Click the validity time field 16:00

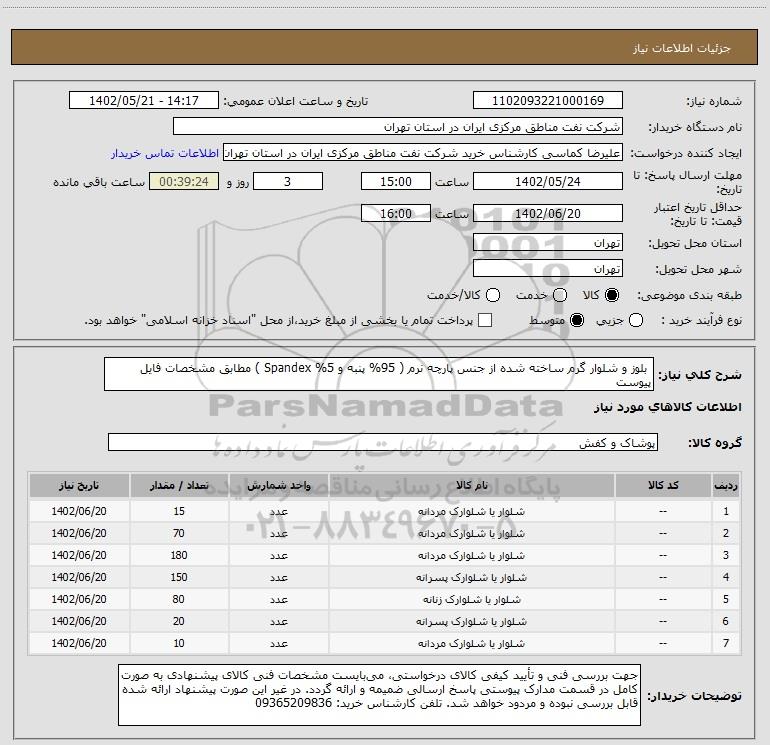click(x=396, y=214)
